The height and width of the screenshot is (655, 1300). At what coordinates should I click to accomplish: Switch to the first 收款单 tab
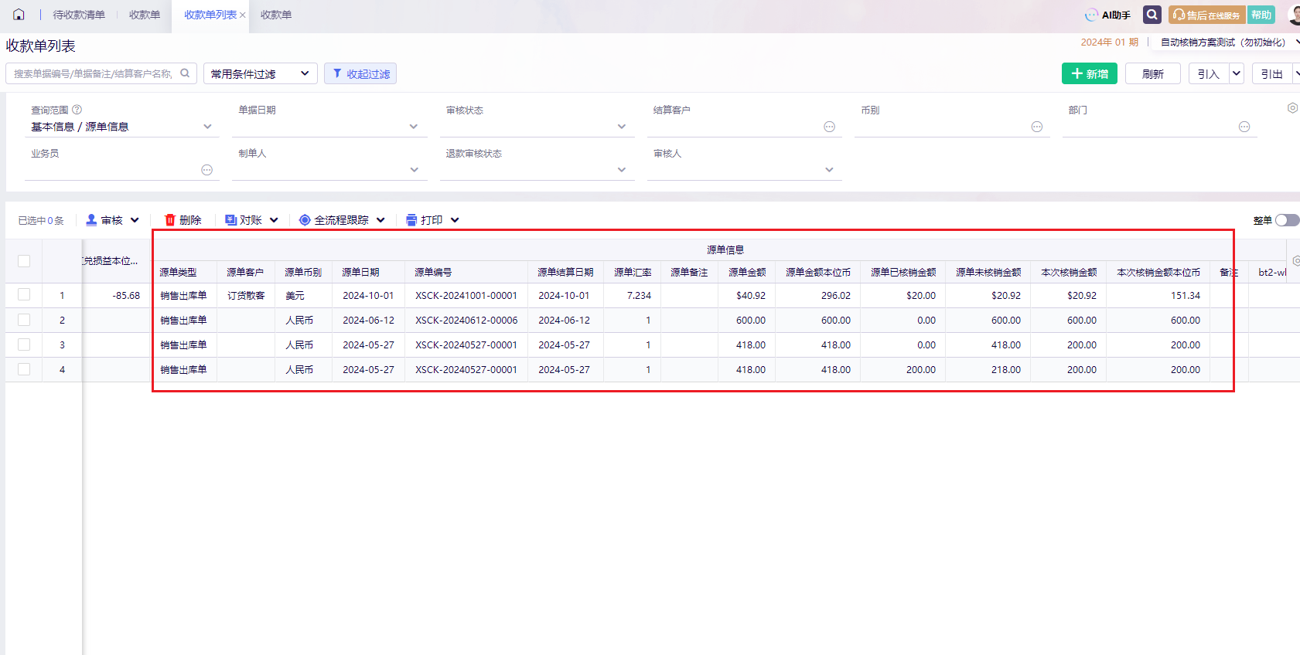(145, 15)
